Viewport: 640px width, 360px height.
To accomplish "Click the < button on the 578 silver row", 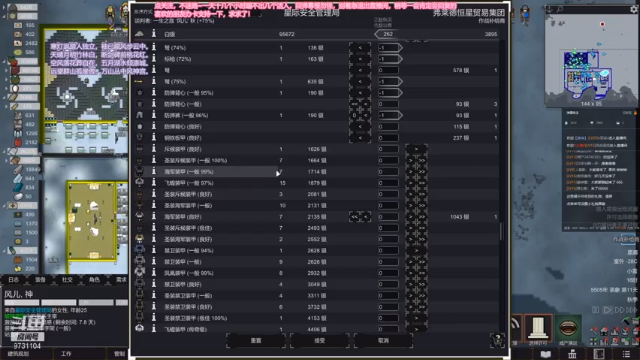I will (360, 70).
